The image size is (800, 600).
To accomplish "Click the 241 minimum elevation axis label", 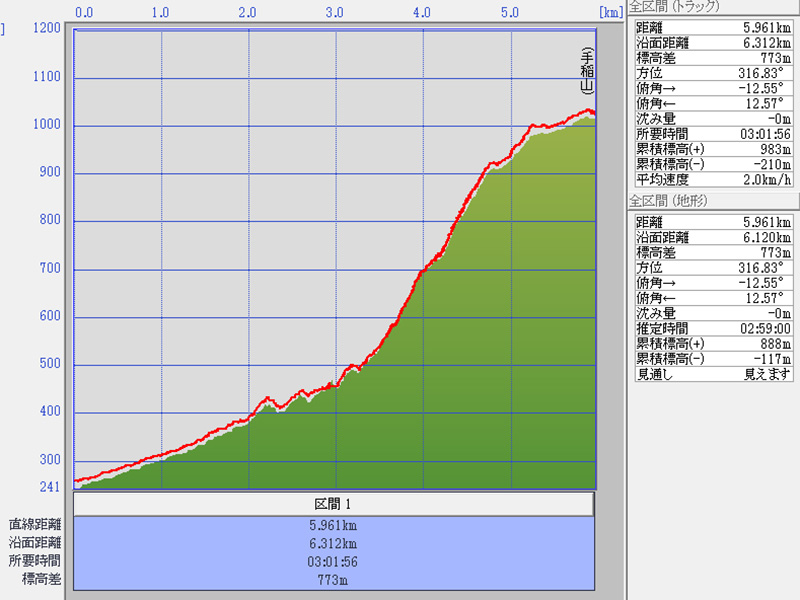I will (x=49, y=486).
